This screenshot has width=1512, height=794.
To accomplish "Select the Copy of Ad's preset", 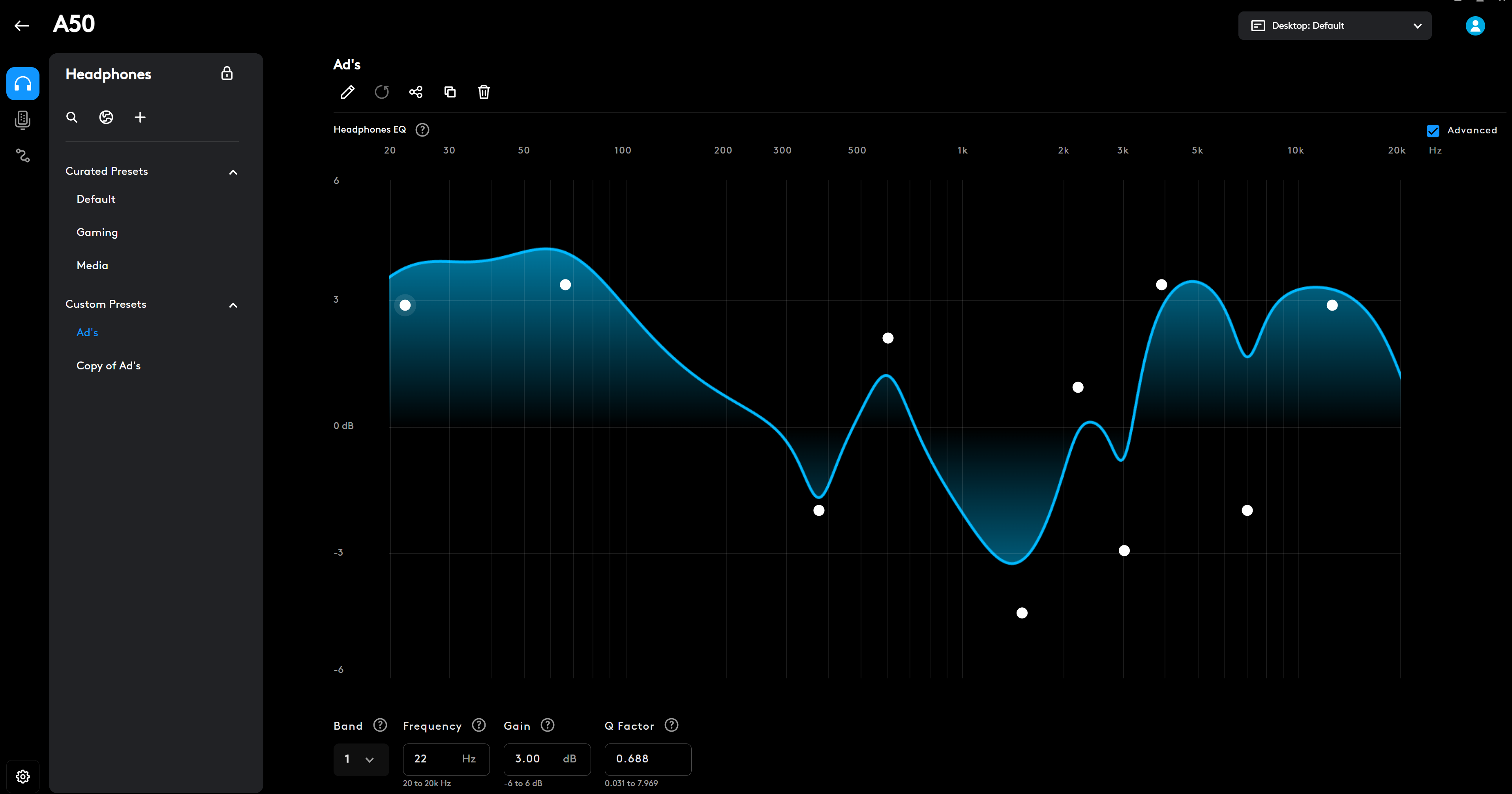I will (x=109, y=365).
